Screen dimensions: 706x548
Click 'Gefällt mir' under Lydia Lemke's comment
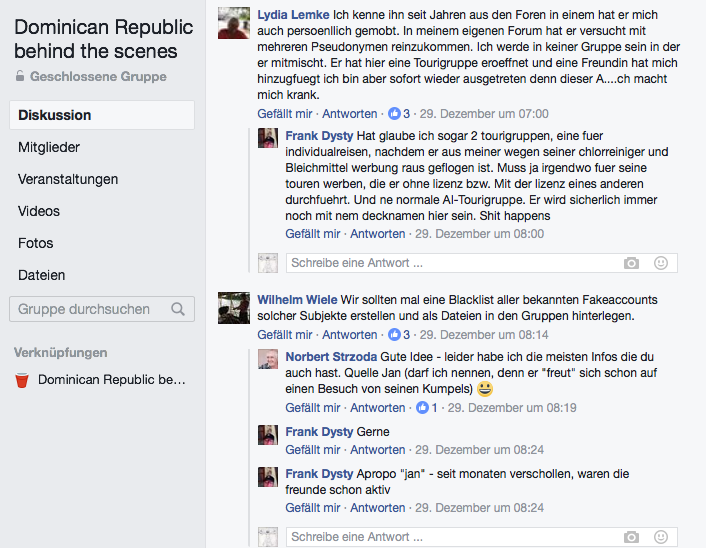click(x=285, y=113)
